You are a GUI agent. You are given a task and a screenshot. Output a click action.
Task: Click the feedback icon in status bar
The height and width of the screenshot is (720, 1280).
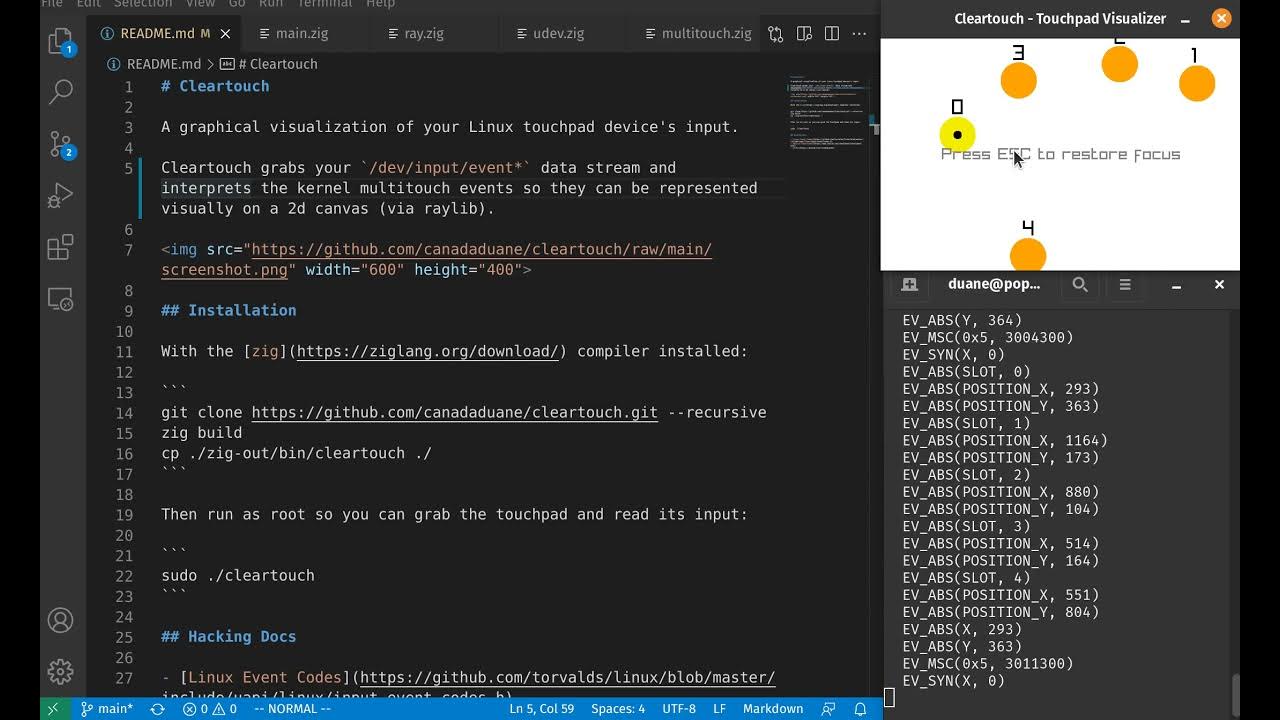pyautogui.click(x=828, y=709)
